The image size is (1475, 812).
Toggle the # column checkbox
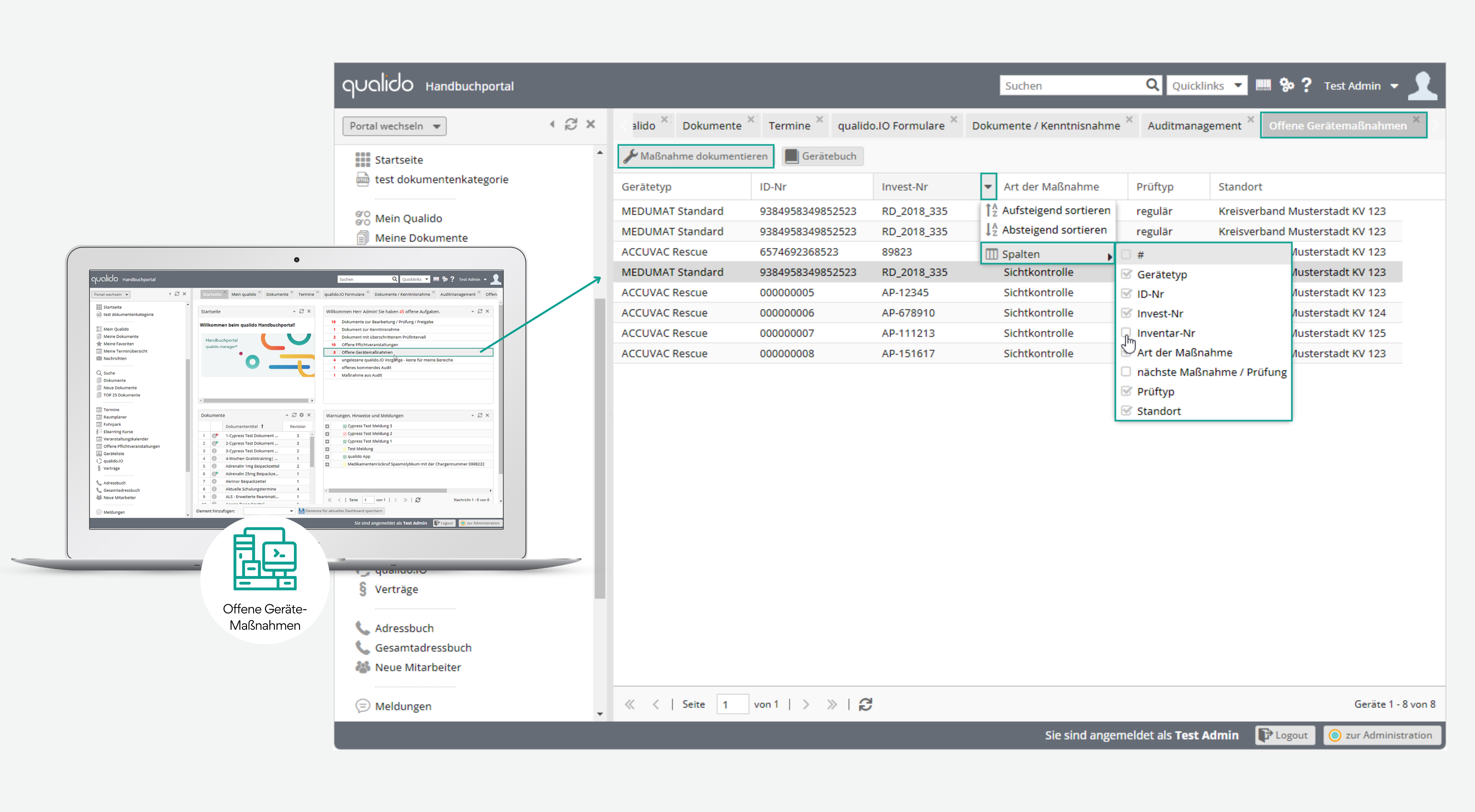[x=1126, y=254]
